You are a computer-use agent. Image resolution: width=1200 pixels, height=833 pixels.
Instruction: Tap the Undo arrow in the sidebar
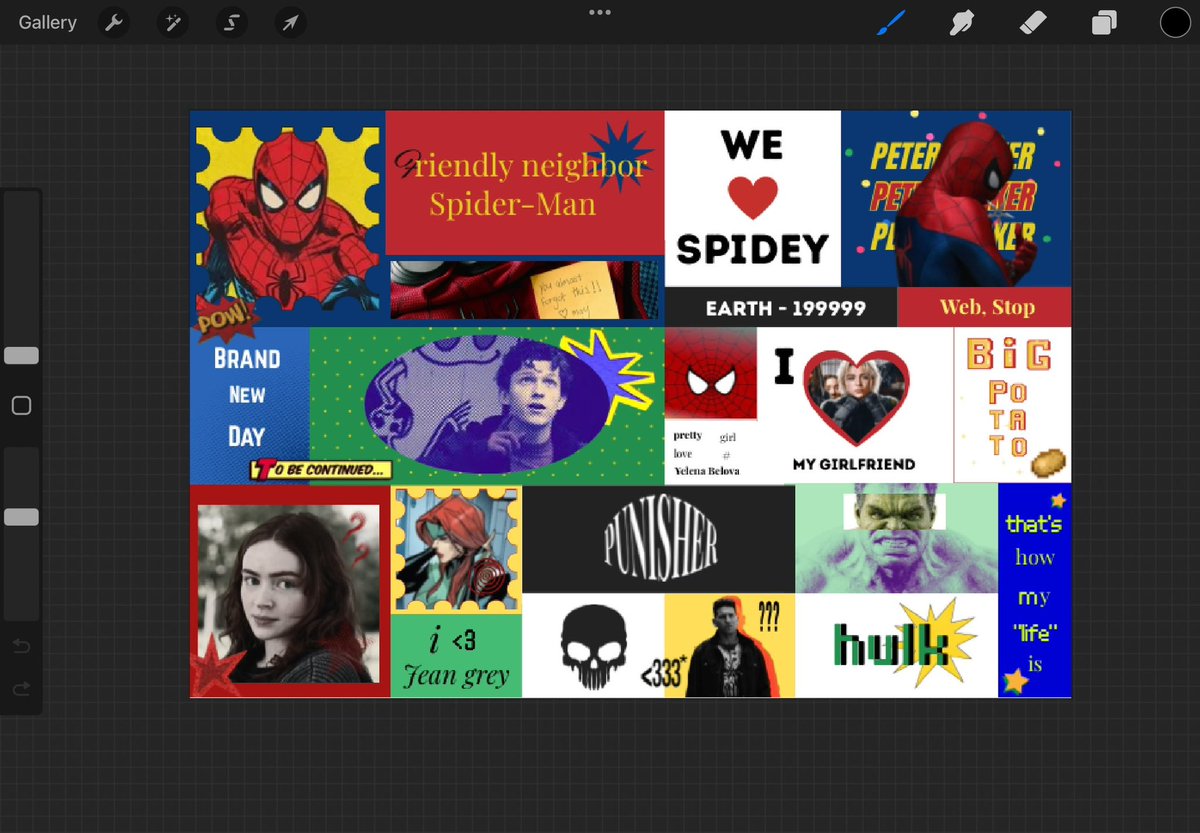click(x=21, y=647)
